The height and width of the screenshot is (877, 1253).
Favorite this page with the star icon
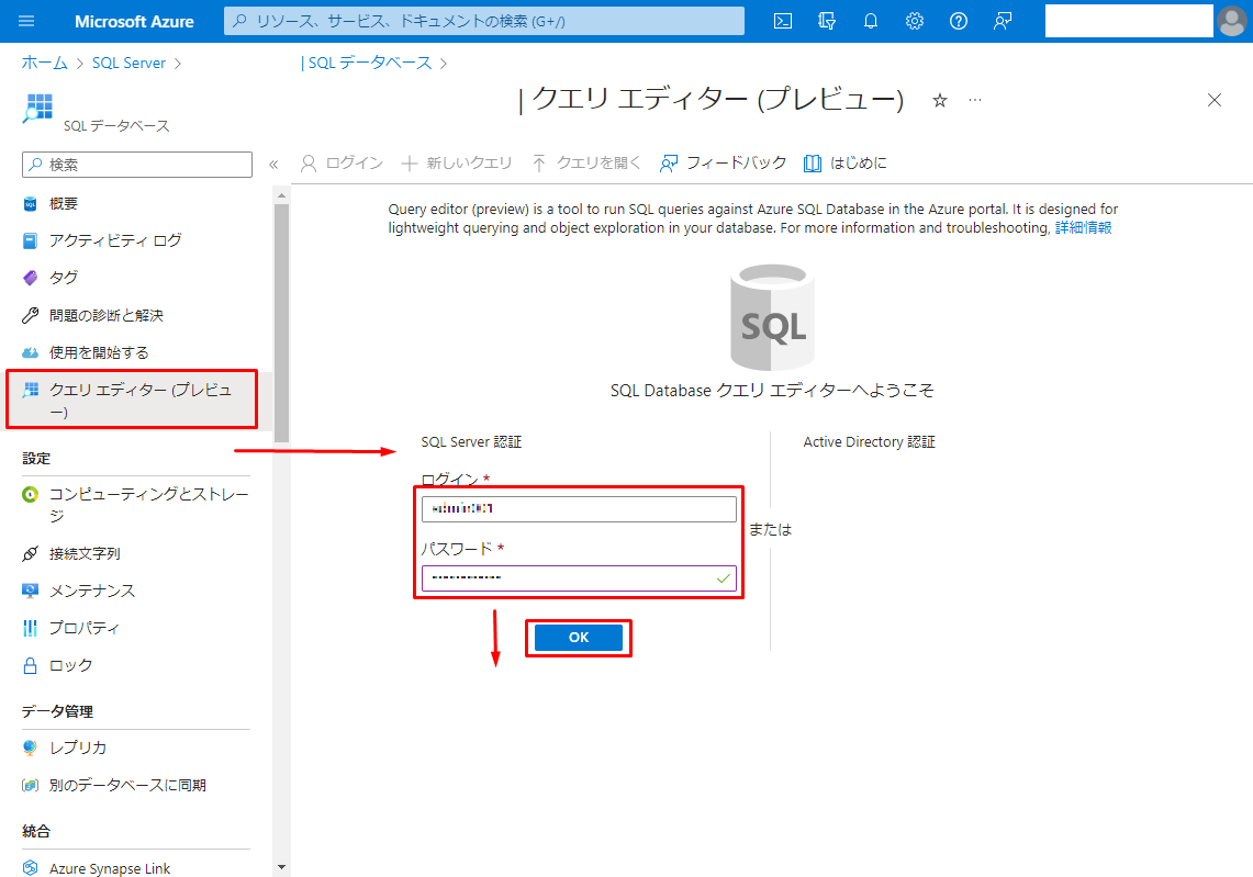coord(939,100)
